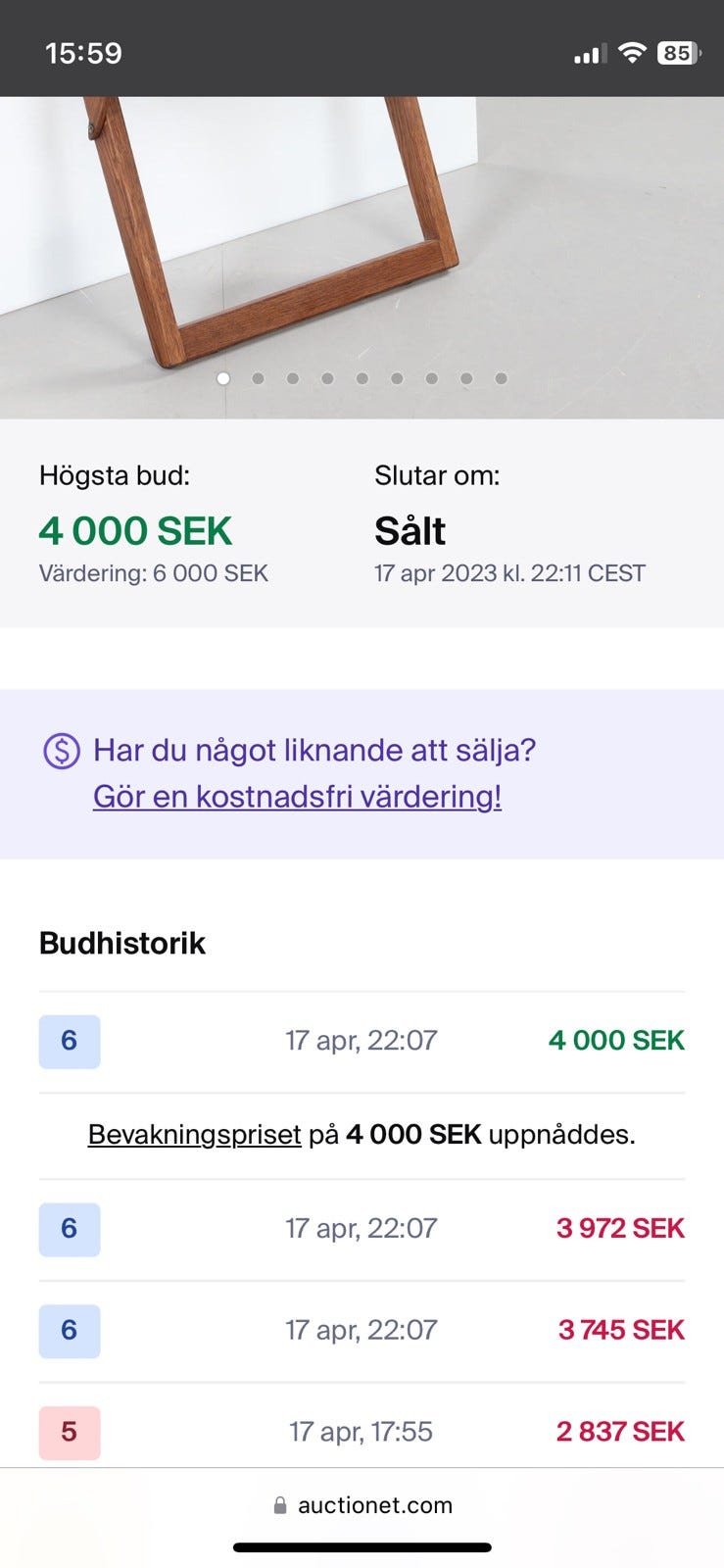Tap the 15:59 status bar clock
724x1568 pixels.
(x=83, y=53)
